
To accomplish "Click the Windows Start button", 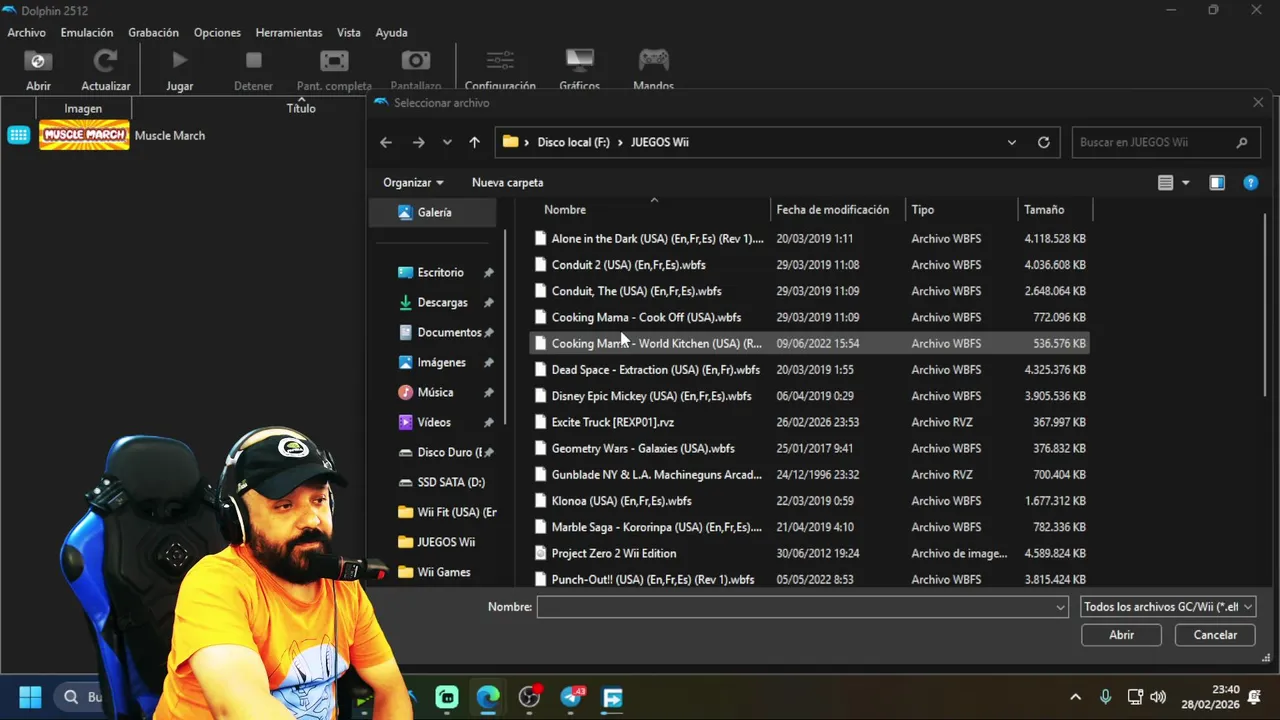I will 30,697.
